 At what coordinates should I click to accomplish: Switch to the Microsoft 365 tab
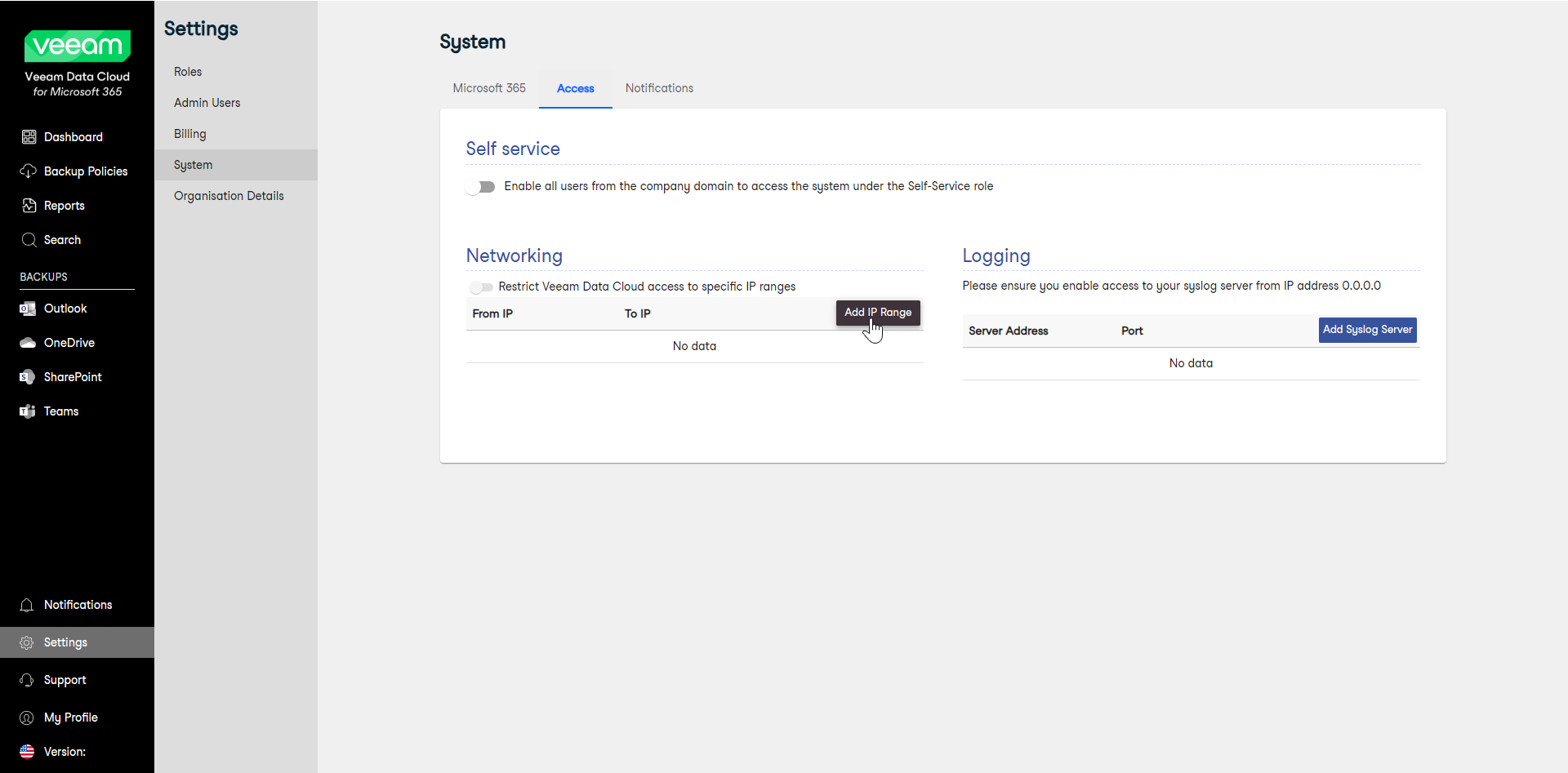489,88
